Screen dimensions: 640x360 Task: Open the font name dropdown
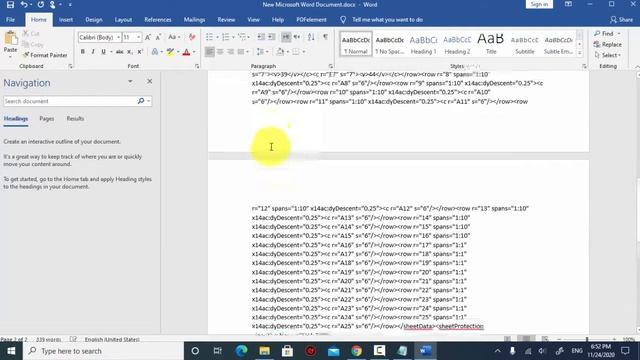[118, 38]
